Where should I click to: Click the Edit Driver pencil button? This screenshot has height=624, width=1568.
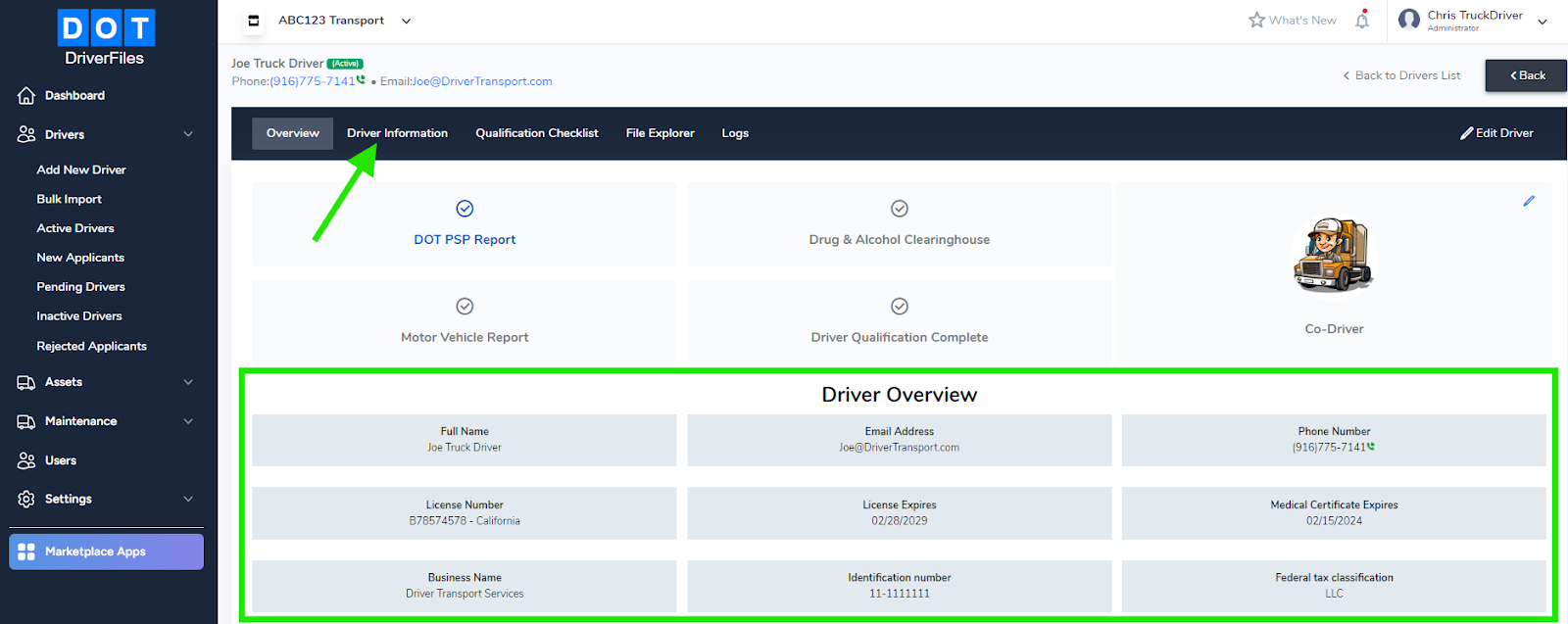(1496, 133)
